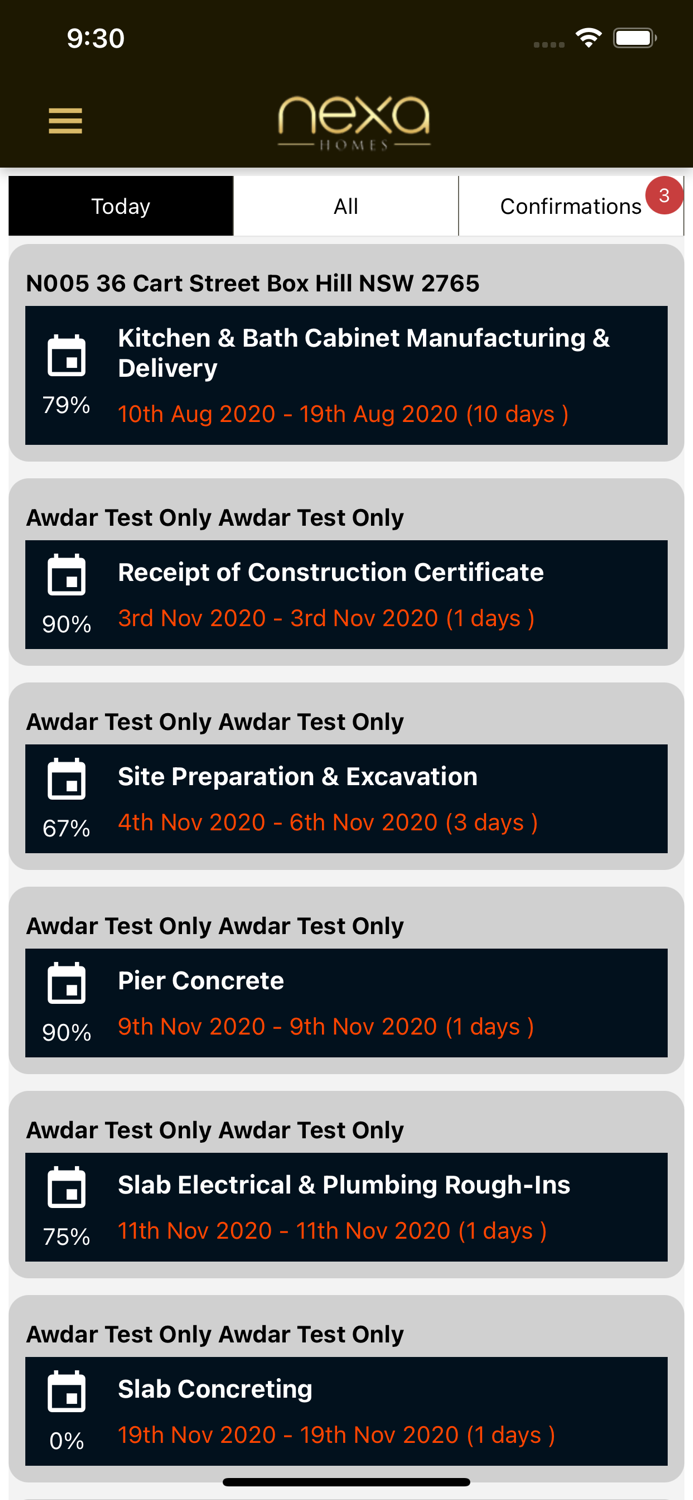This screenshot has width=693, height=1500.
Task: Click calendar icon for Slab Electrical & Plumbing
Action: point(67,1188)
